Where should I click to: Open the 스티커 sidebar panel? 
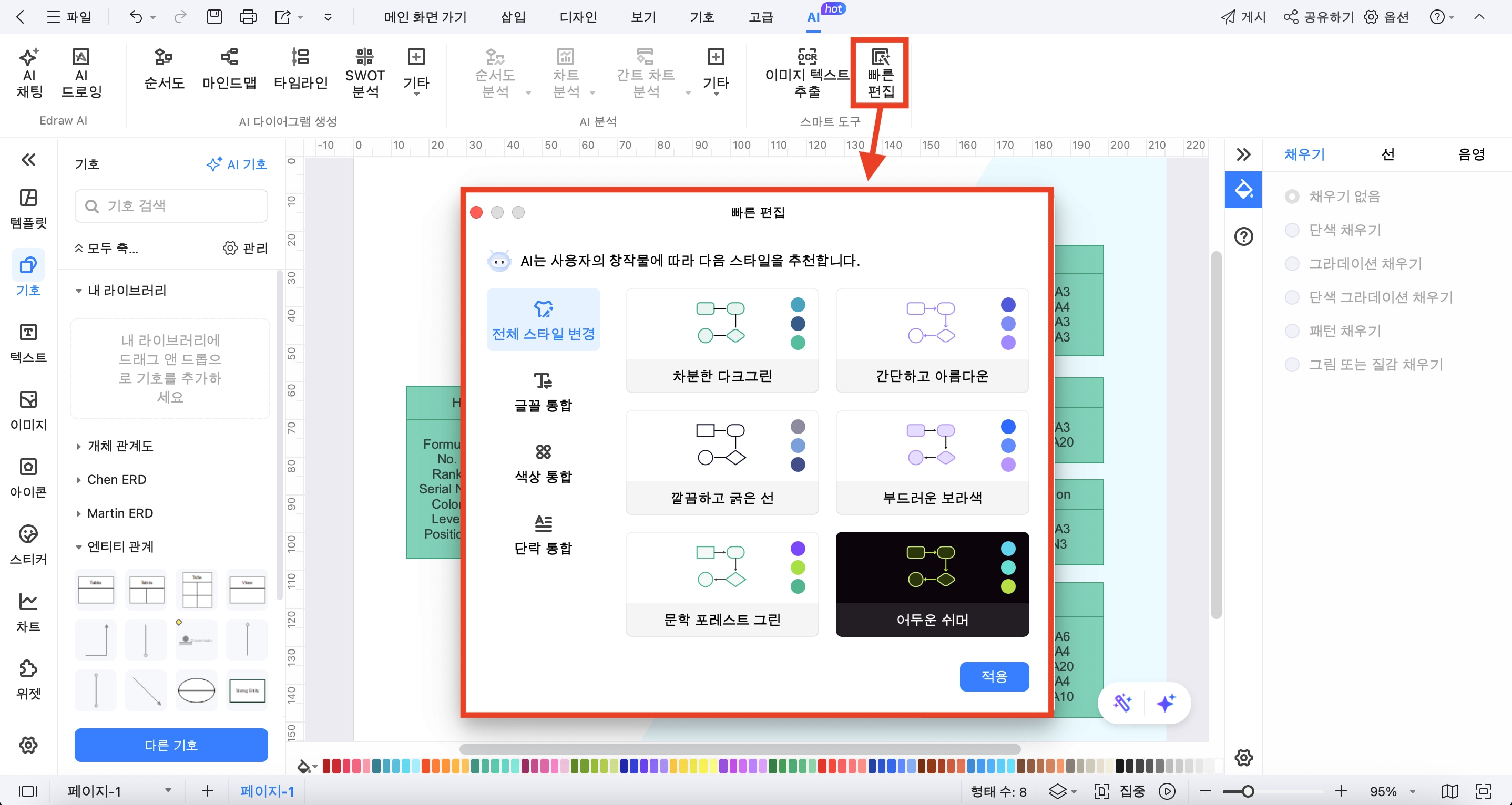(x=28, y=544)
